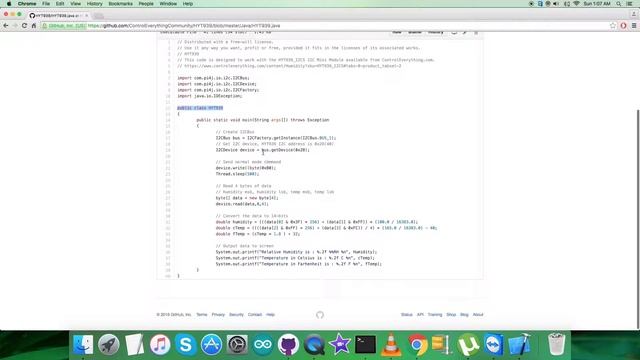Launch VLC cone icon in dock
Viewport: 640px width, 360px height.
tap(391, 344)
